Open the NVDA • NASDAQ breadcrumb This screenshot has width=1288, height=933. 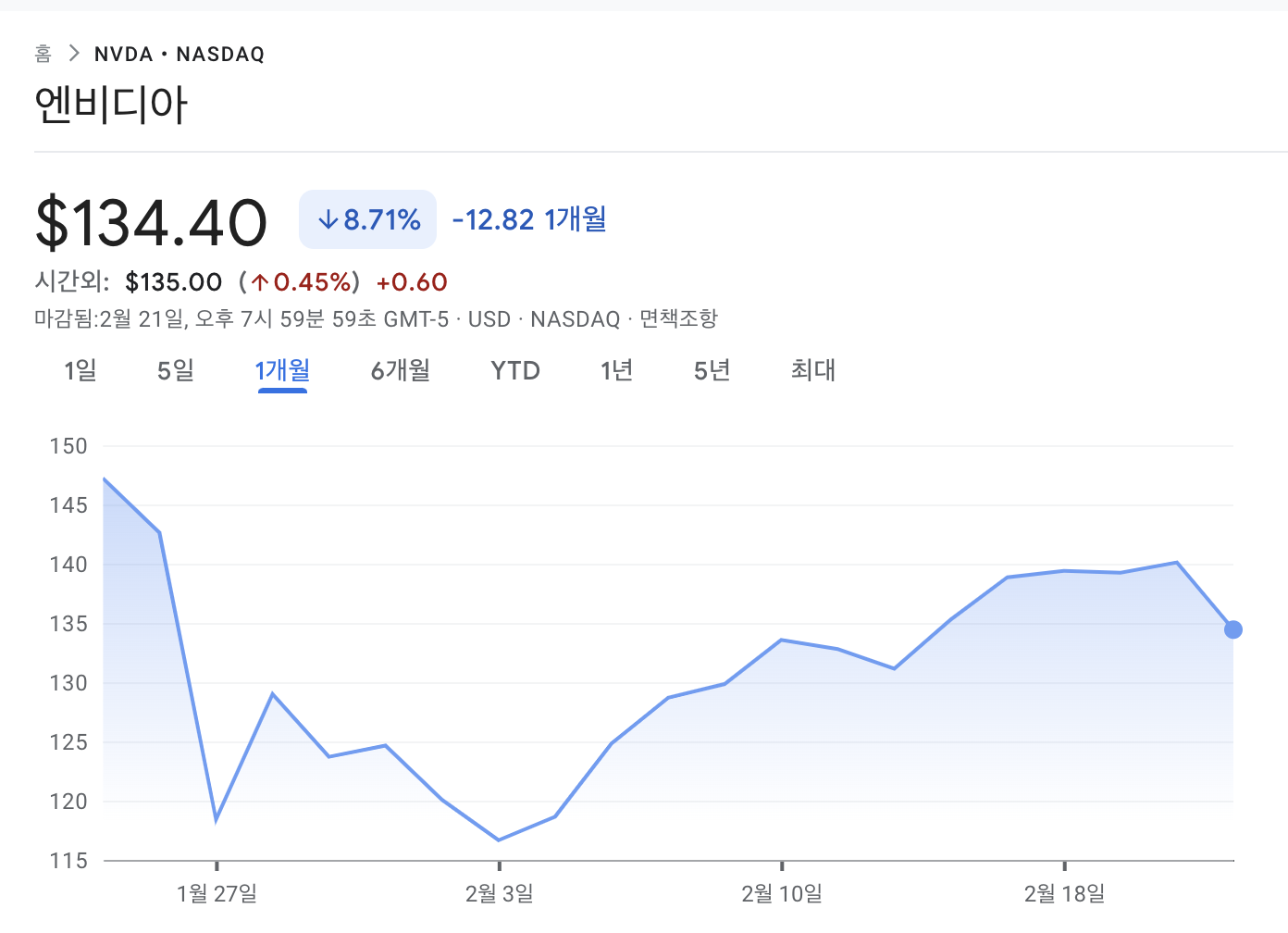pyautogui.click(x=180, y=55)
